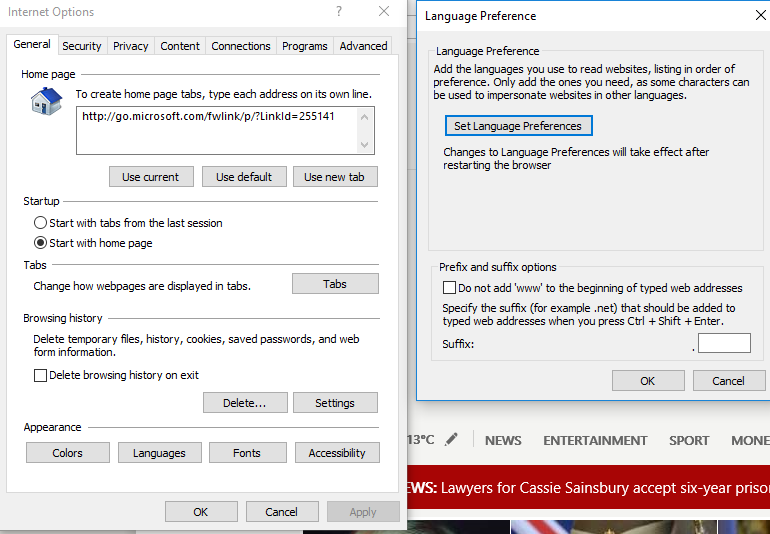
Task: Check Do not add 'www' option
Action: (592, 288)
